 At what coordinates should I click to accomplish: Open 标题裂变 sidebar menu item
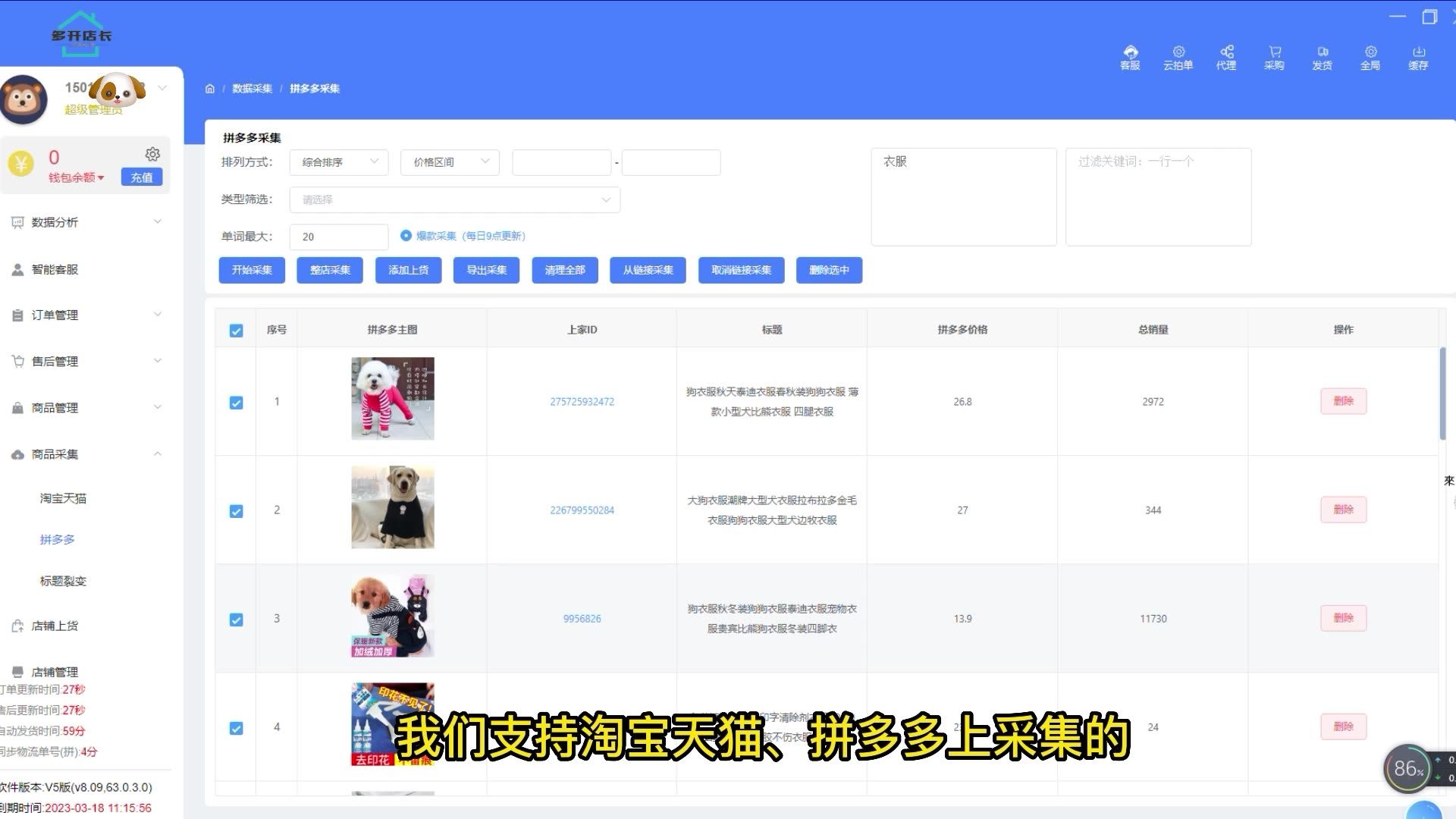pyautogui.click(x=63, y=581)
